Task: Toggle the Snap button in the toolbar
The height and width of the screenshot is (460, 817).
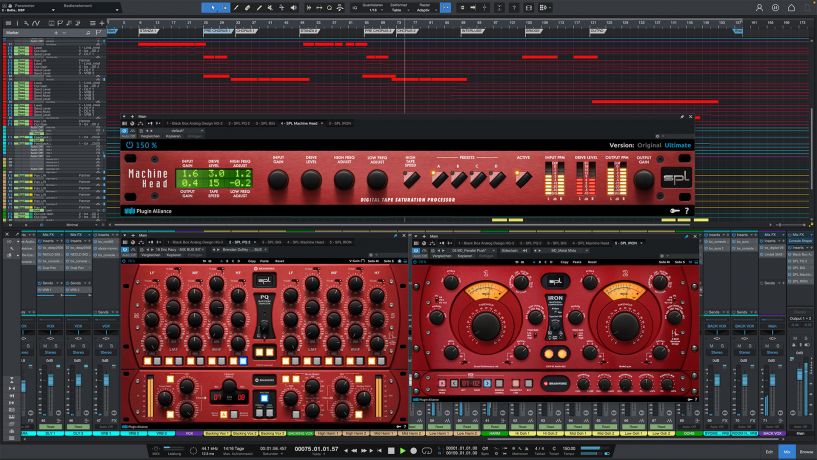Action: tap(445, 8)
